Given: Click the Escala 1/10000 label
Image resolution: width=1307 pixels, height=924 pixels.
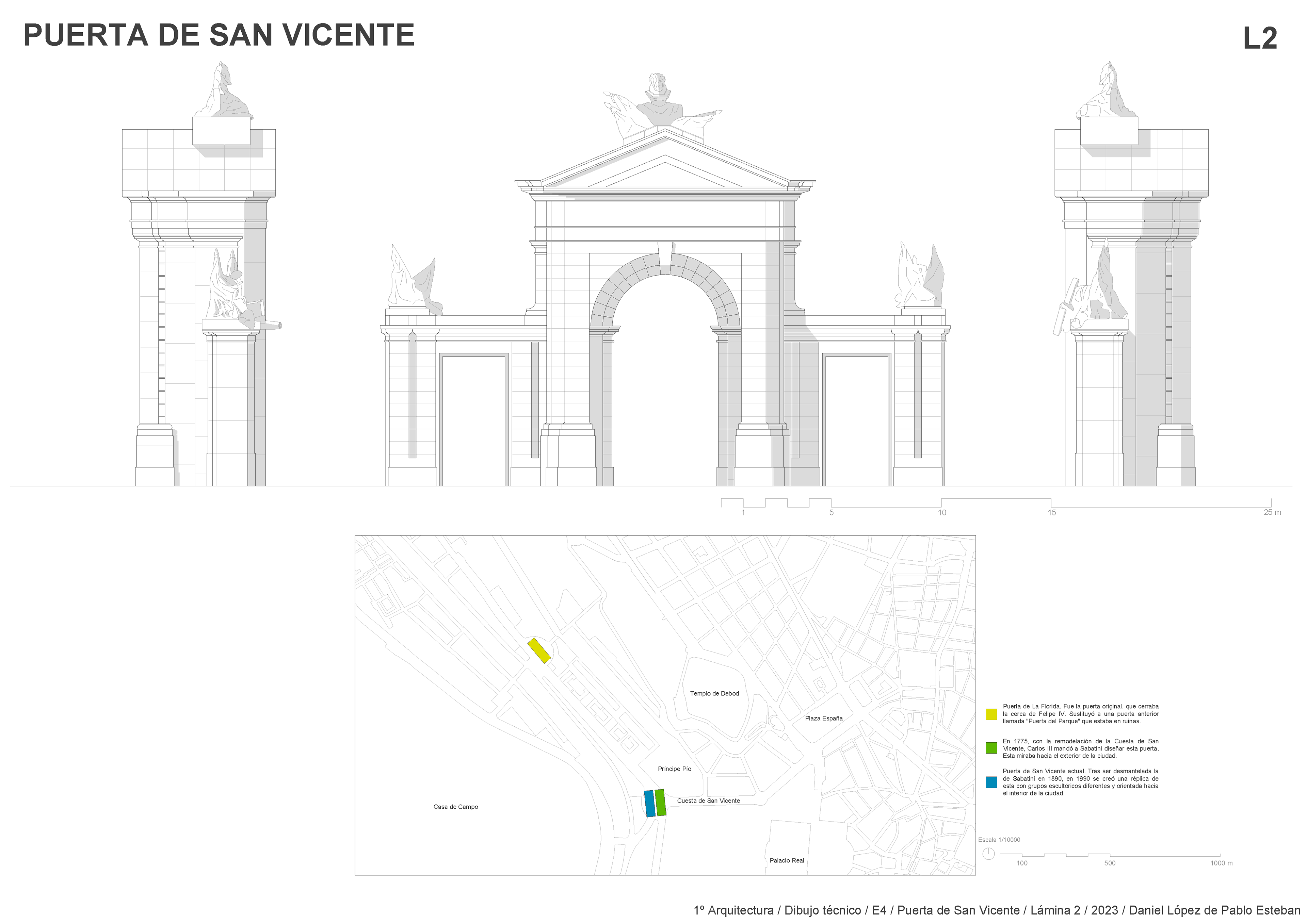Looking at the screenshot, I should coord(999,840).
